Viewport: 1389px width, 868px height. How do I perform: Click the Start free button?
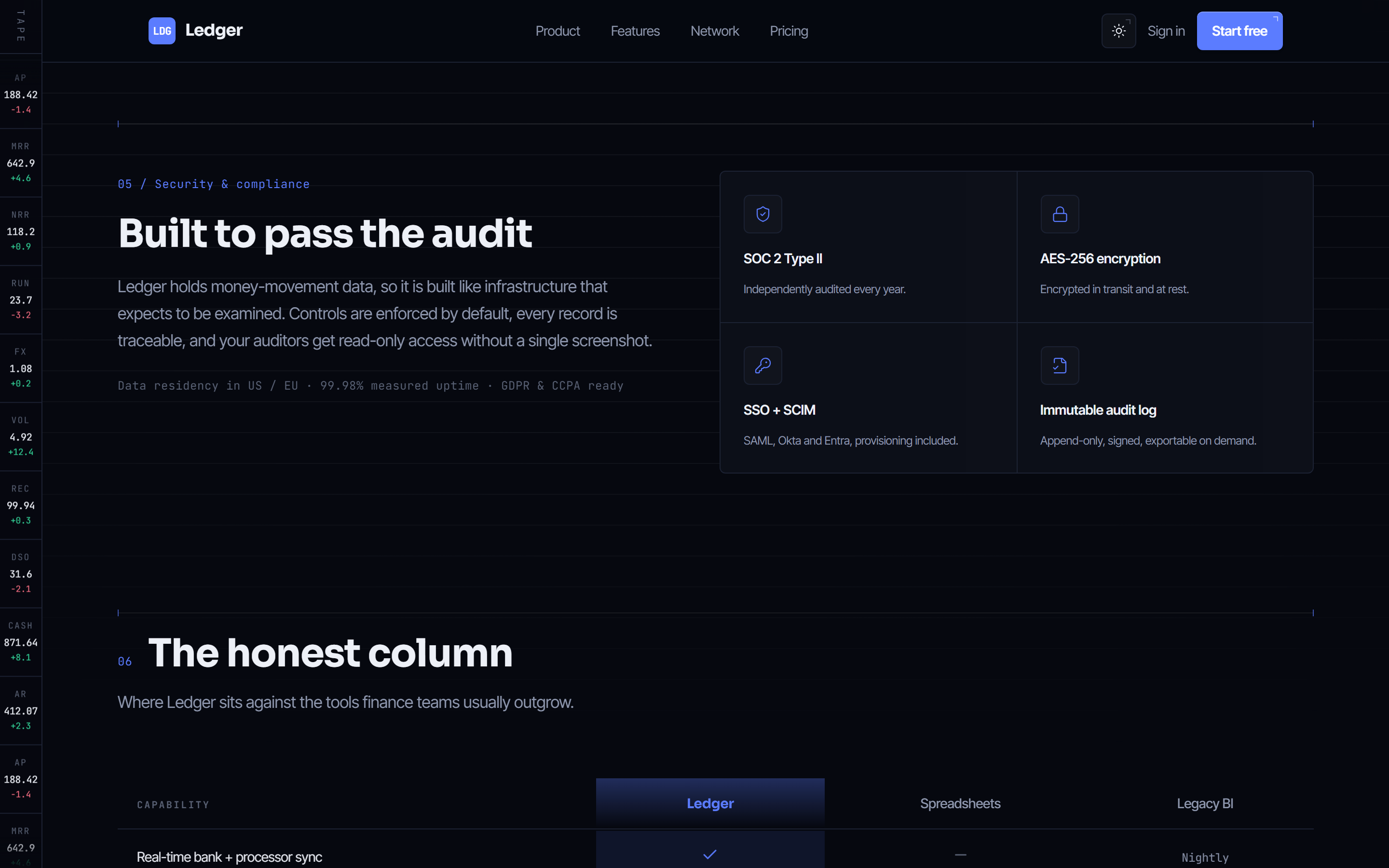[x=1239, y=31]
